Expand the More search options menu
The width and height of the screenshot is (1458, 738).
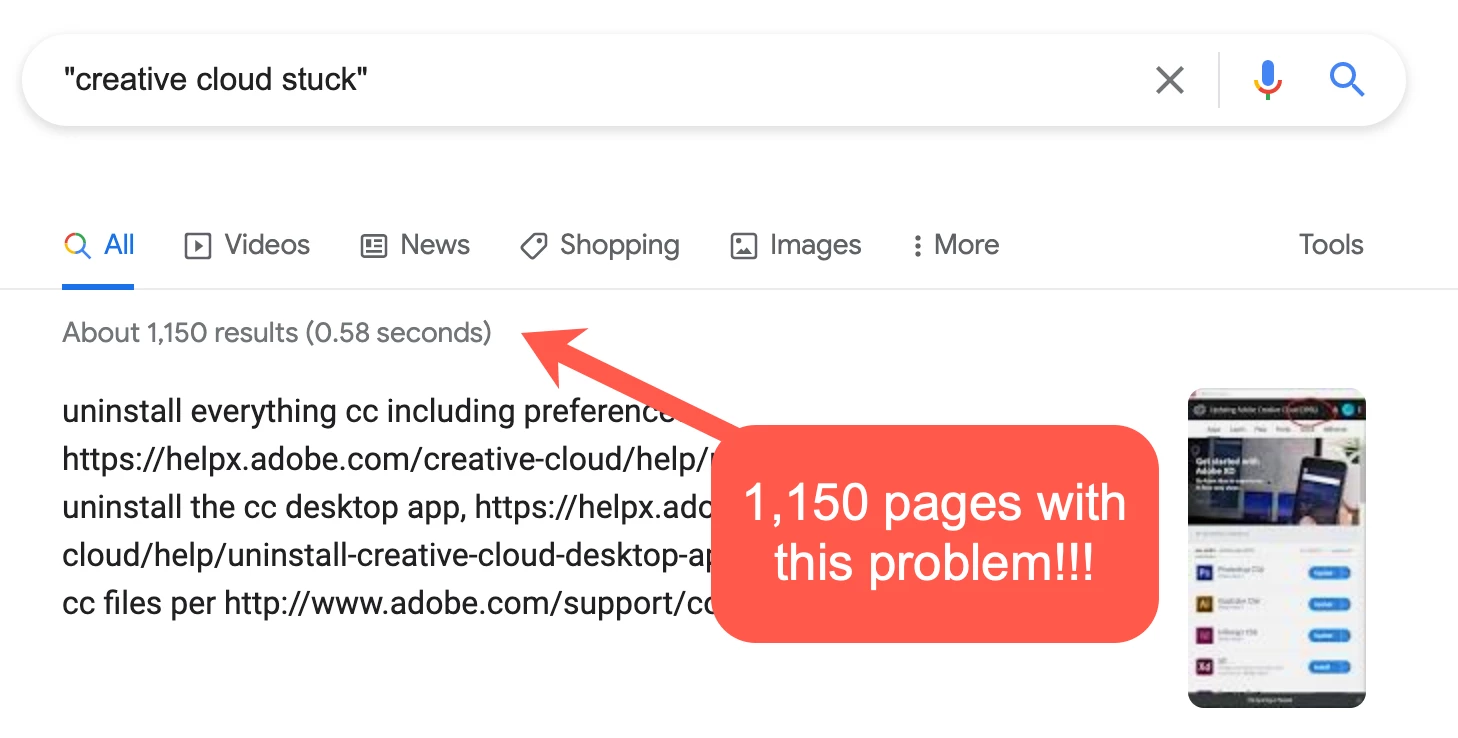[955, 245]
